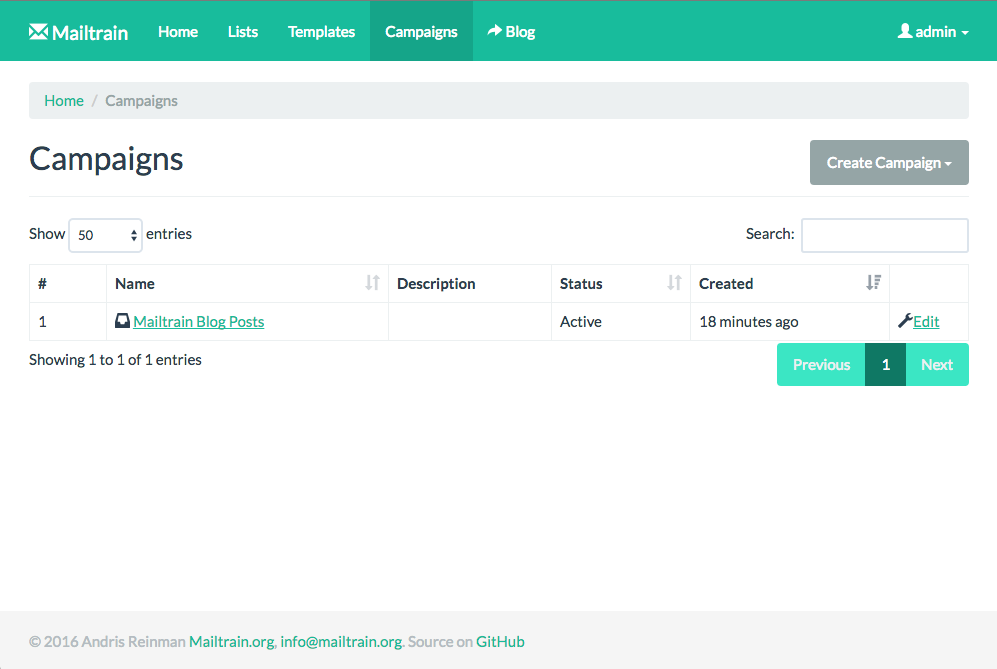
Task: Open the entries-per-page select showing 50
Action: point(105,235)
